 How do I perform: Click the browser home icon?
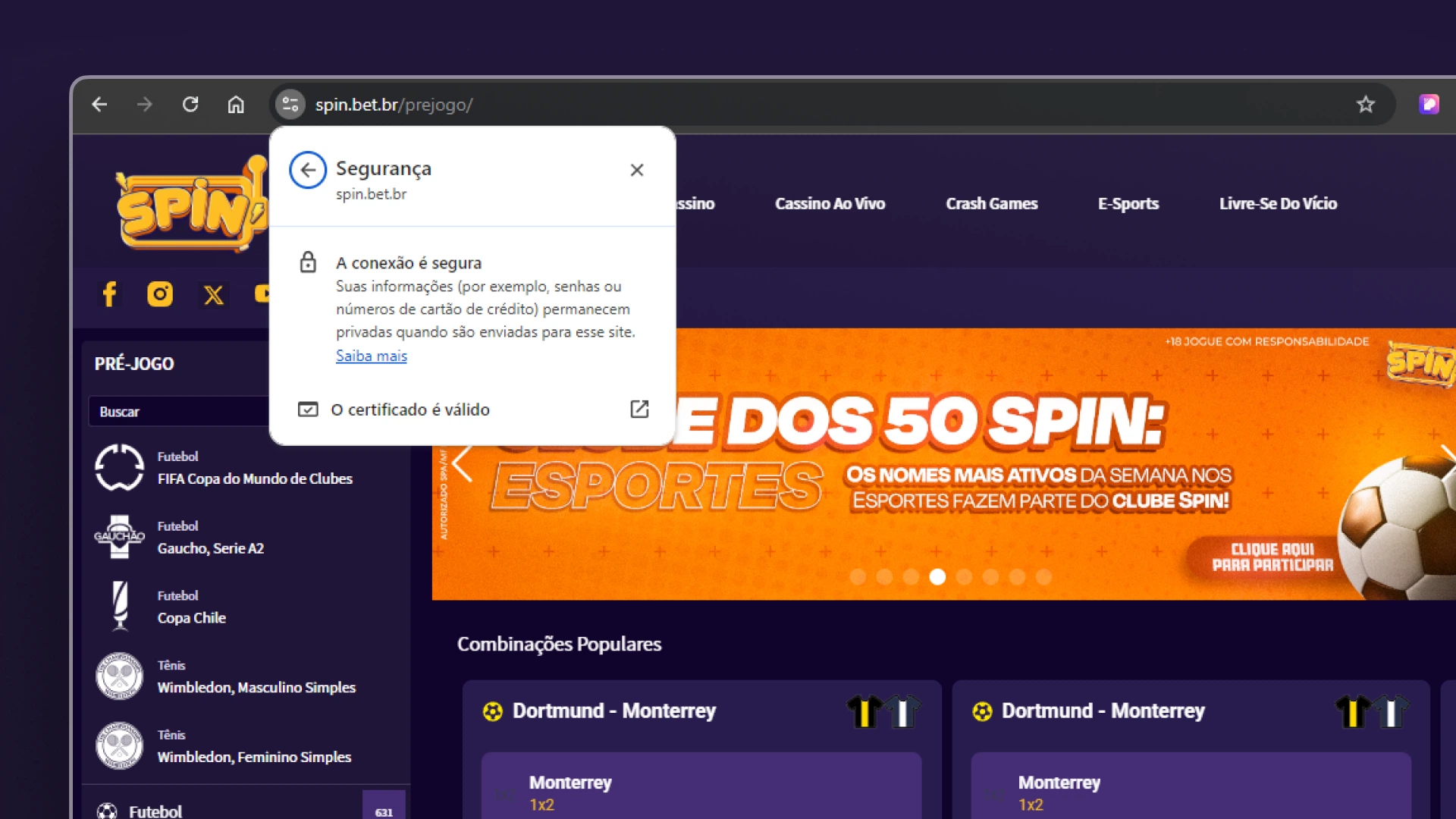(236, 105)
